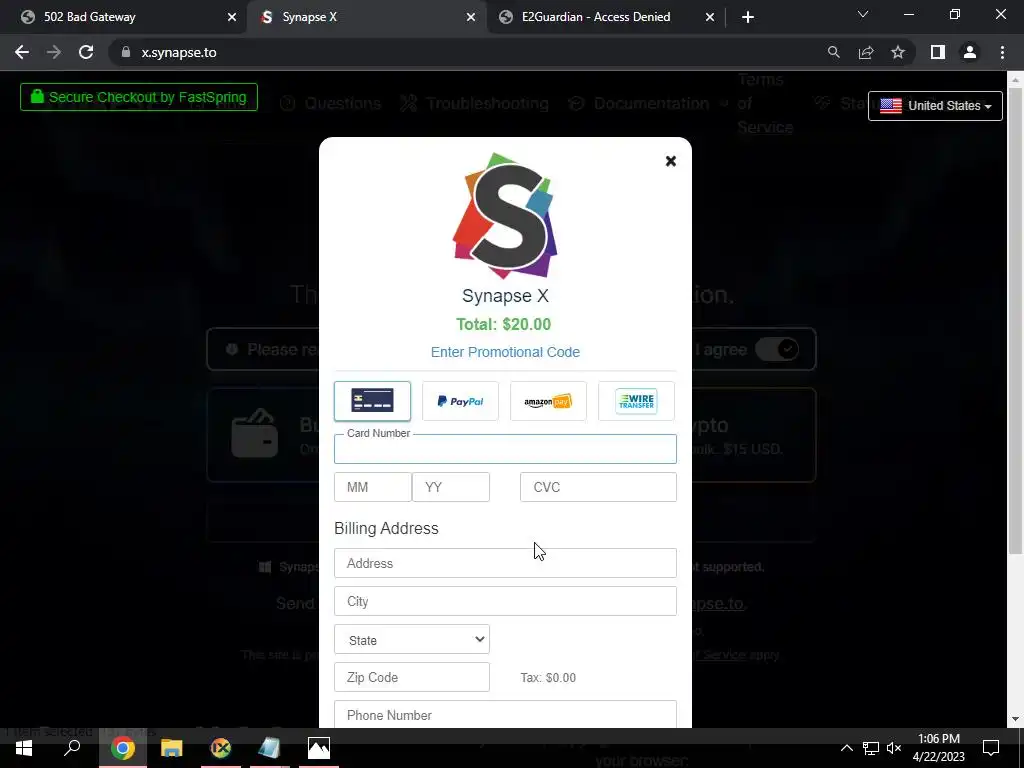Open the Windows notification center
This screenshot has width=1024, height=768.
click(991, 748)
